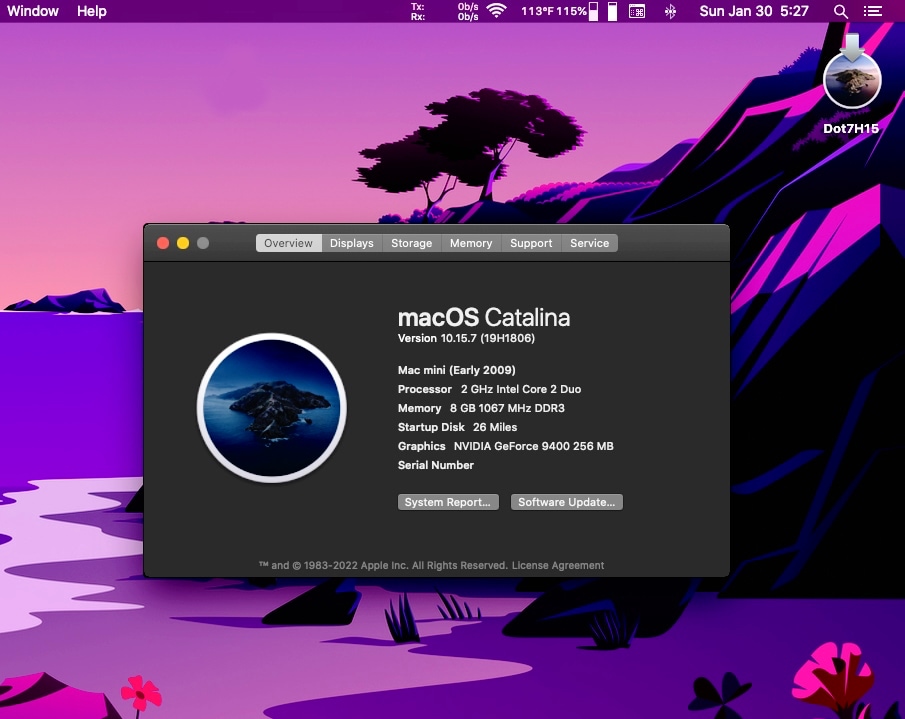Click the narrow bar icon left of the keyboard viewer

click(x=613, y=11)
